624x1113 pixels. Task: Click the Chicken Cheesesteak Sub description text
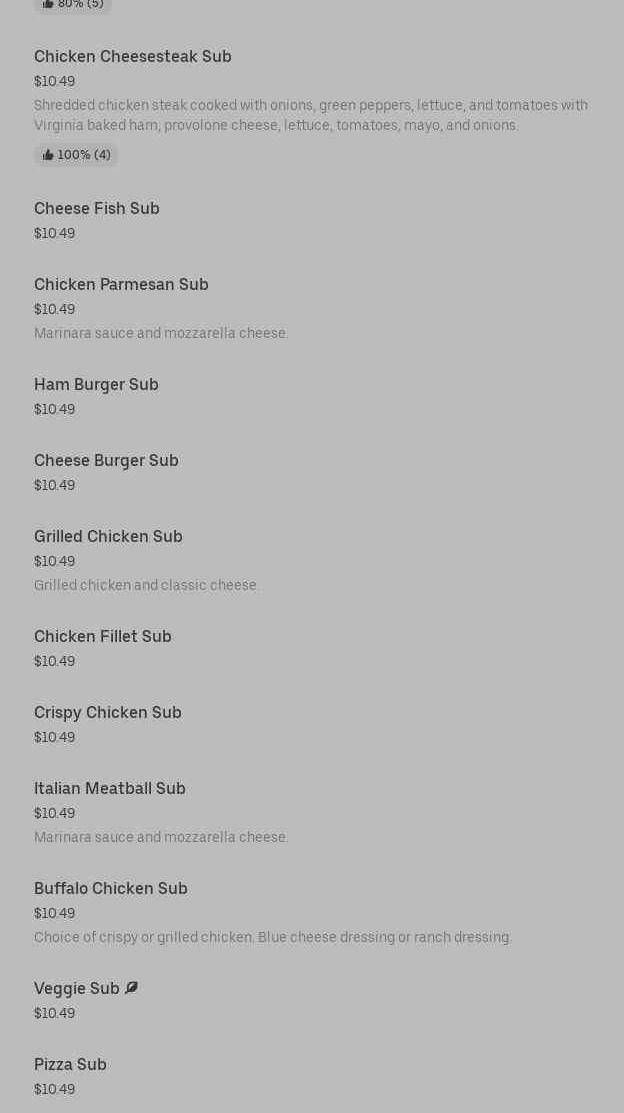point(310,115)
